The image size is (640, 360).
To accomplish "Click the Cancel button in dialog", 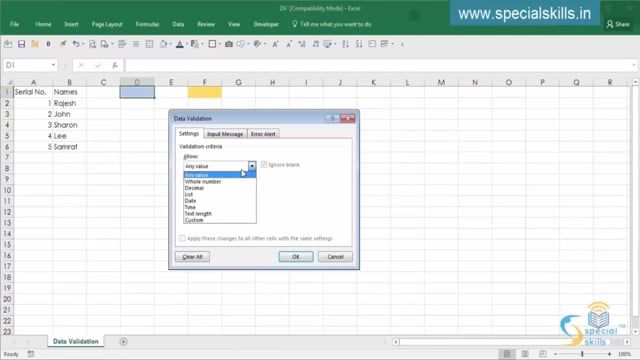I will [x=335, y=257].
